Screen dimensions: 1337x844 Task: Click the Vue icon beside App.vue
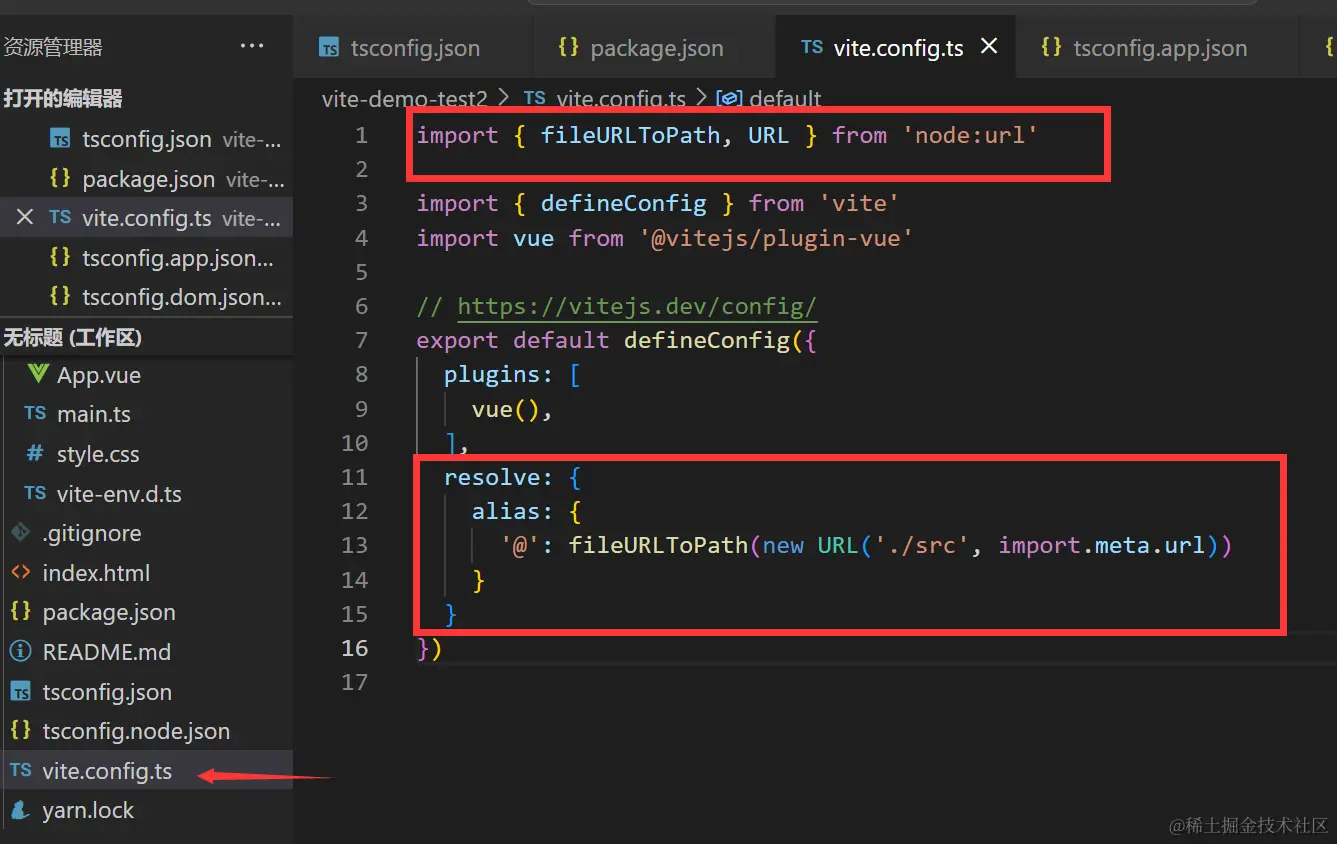pyautogui.click(x=38, y=374)
